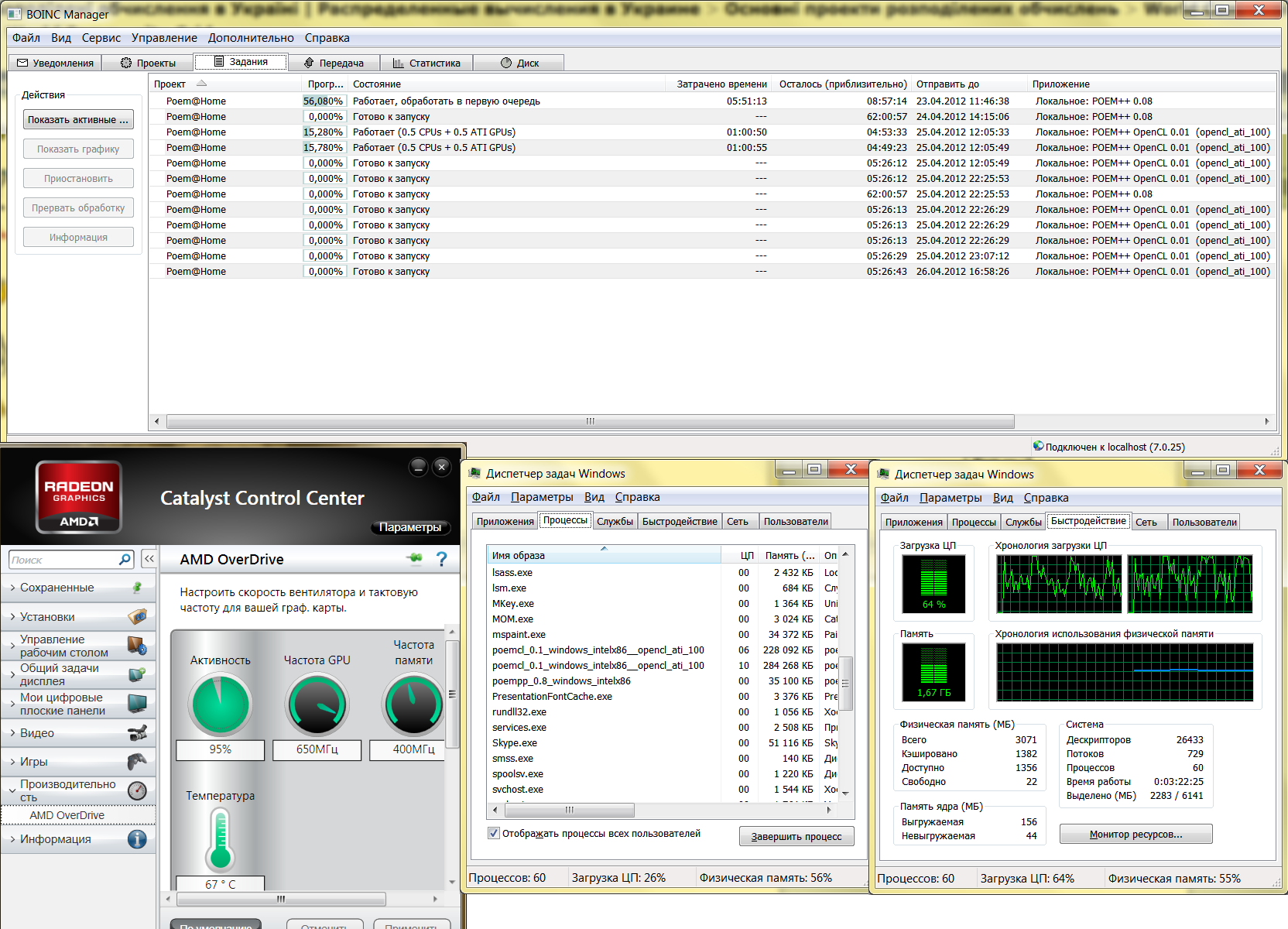Open Параметры menu in the processes Task Manager

pos(542,497)
